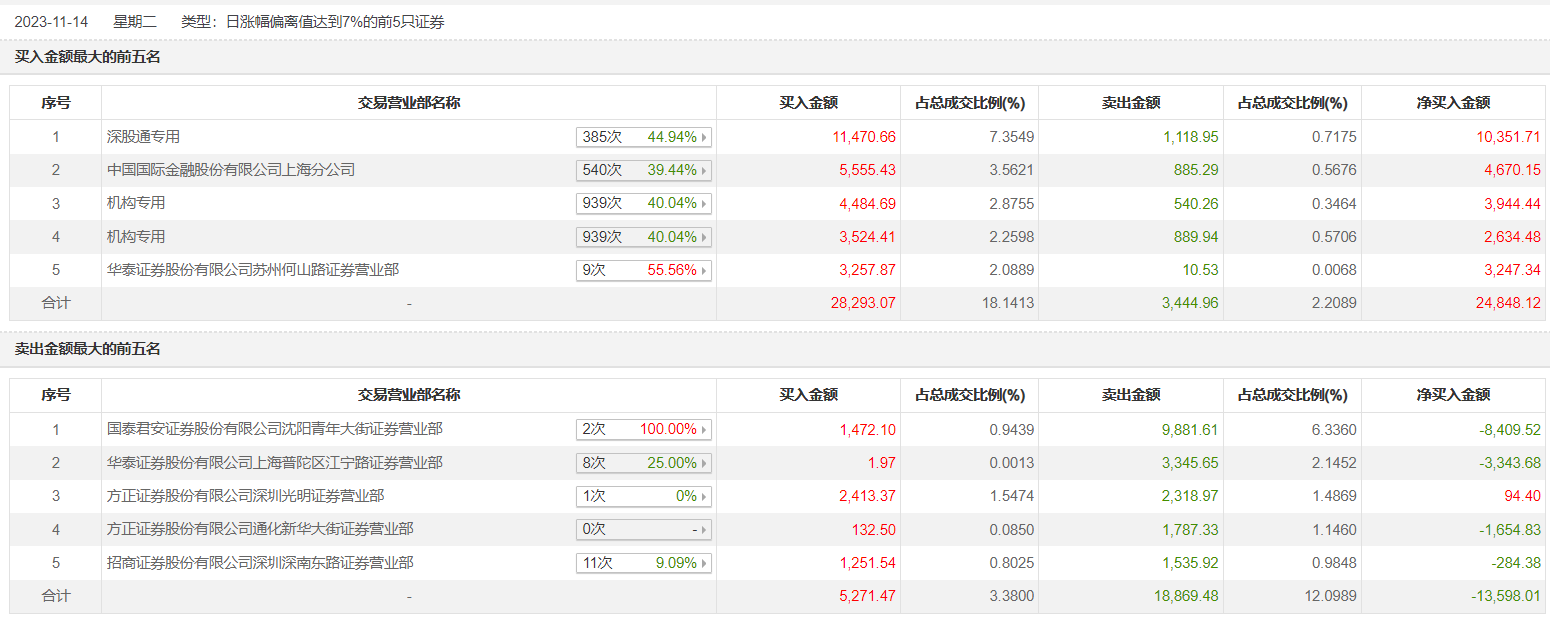Expand the 540次 39.44% stats box

[x=644, y=170]
